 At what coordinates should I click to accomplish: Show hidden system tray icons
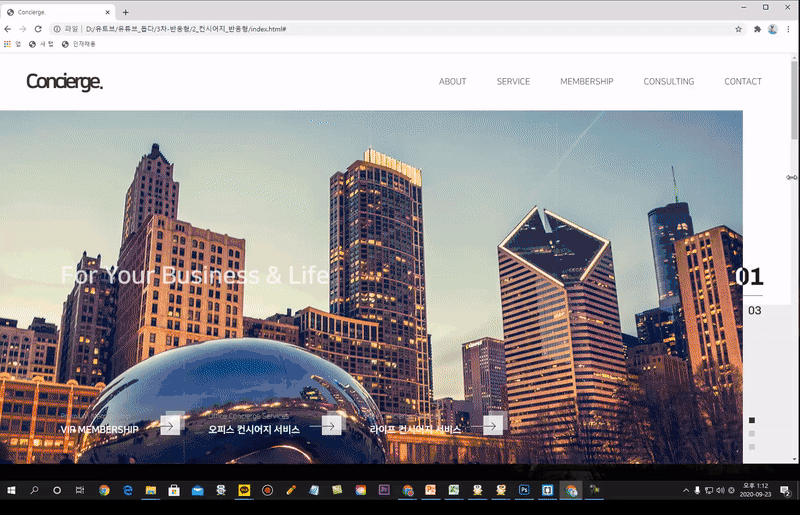pyautogui.click(x=686, y=491)
